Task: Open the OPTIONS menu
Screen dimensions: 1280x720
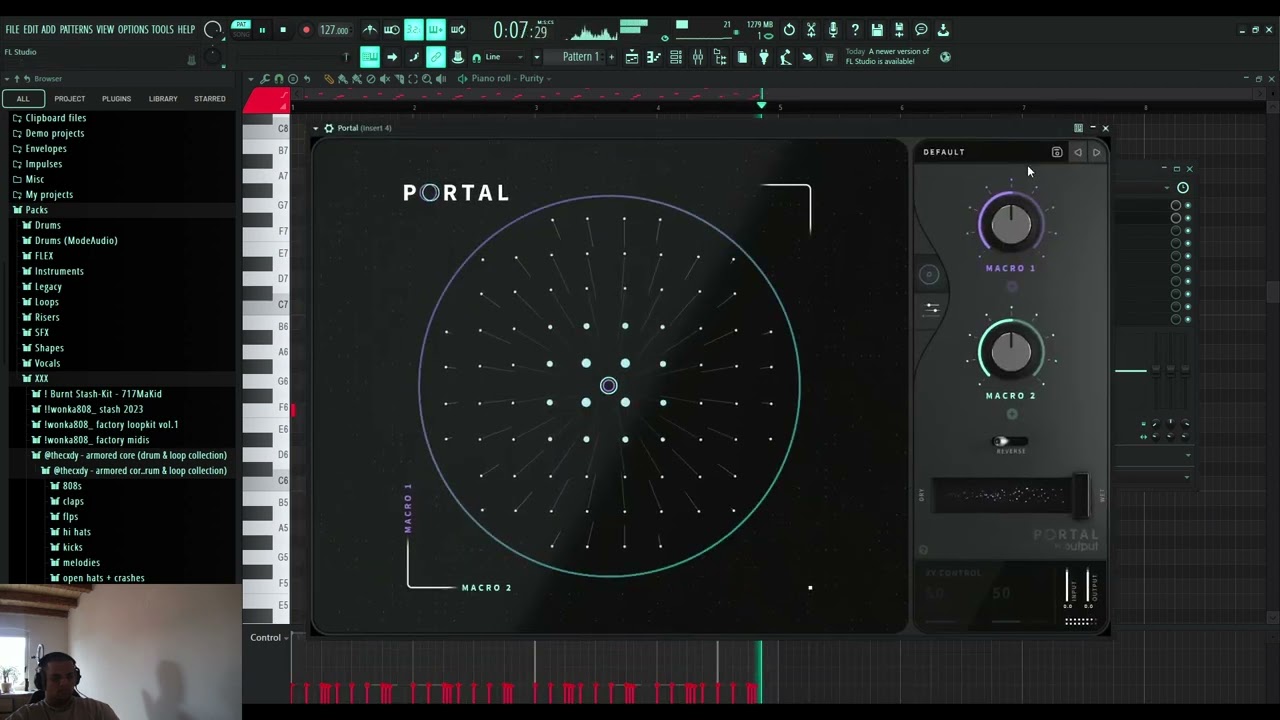Action: coord(133,30)
